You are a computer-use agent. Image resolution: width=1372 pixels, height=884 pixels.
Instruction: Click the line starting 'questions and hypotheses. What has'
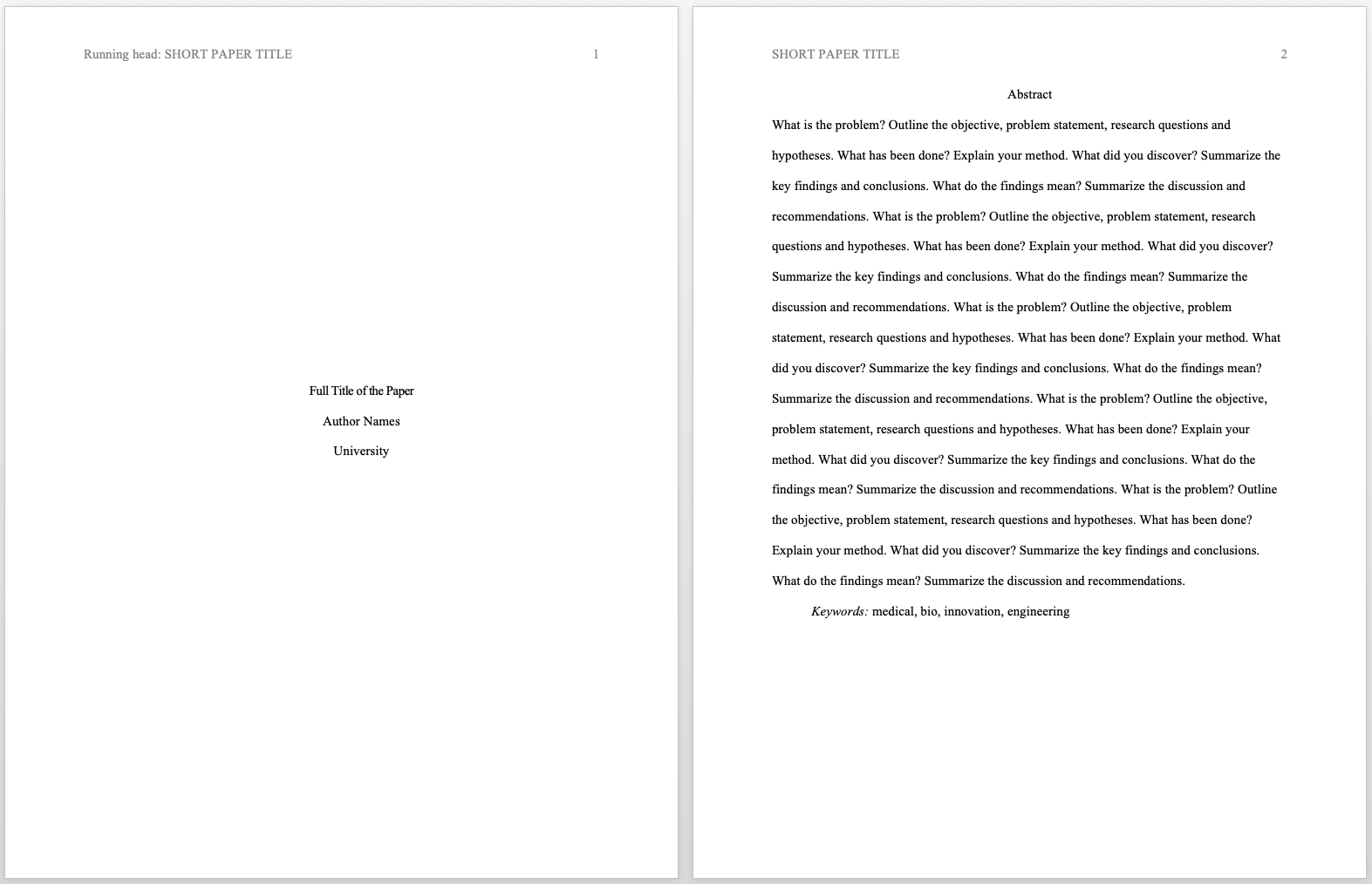click(1022, 246)
